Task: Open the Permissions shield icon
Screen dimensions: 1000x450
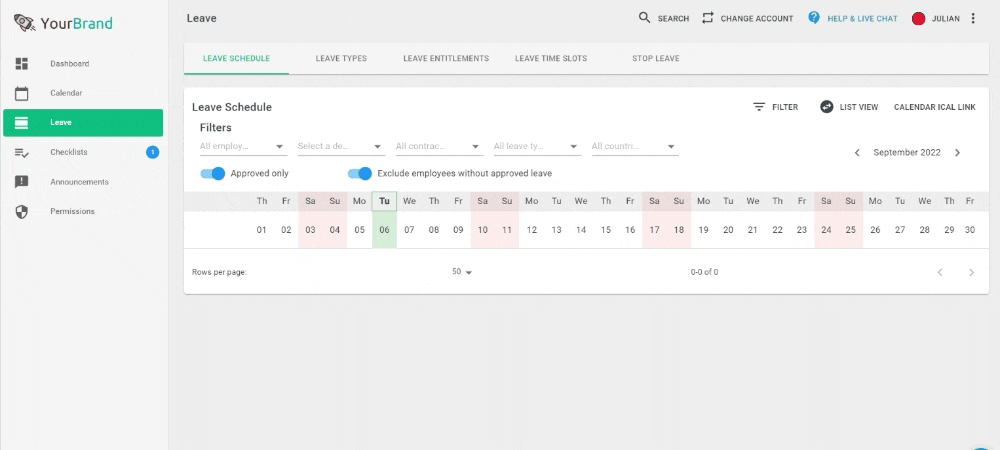Action: 22,211
